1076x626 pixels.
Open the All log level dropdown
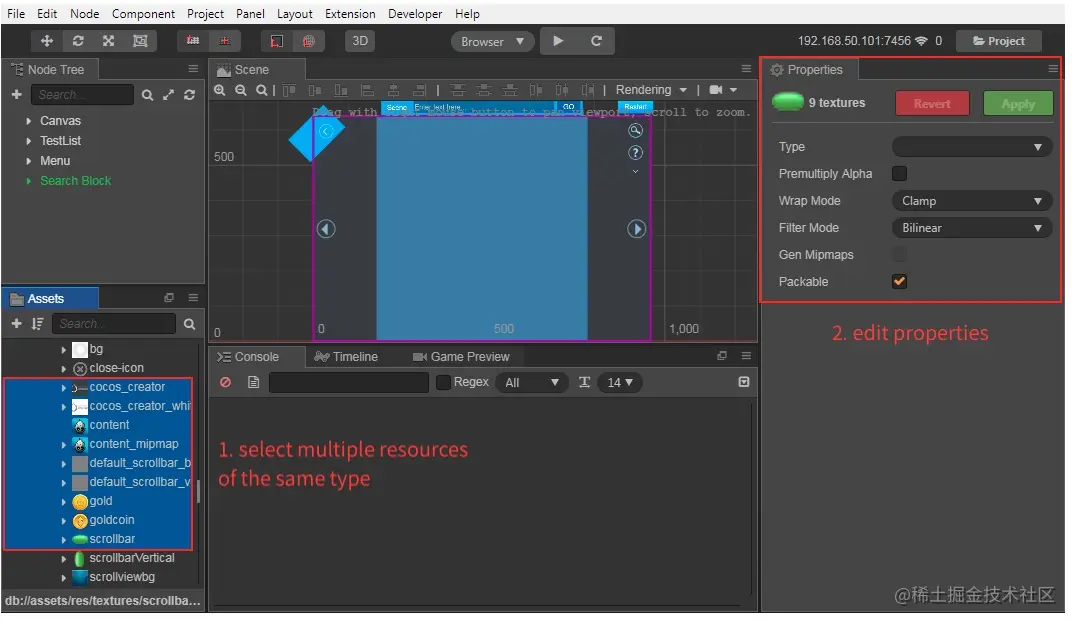tap(532, 382)
